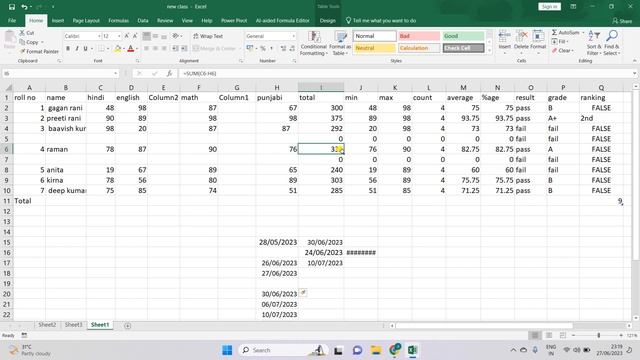Image resolution: width=640 pixels, height=360 pixels.
Task: Apply the Bad cell style
Action: pyautogui.click(x=419, y=36)
